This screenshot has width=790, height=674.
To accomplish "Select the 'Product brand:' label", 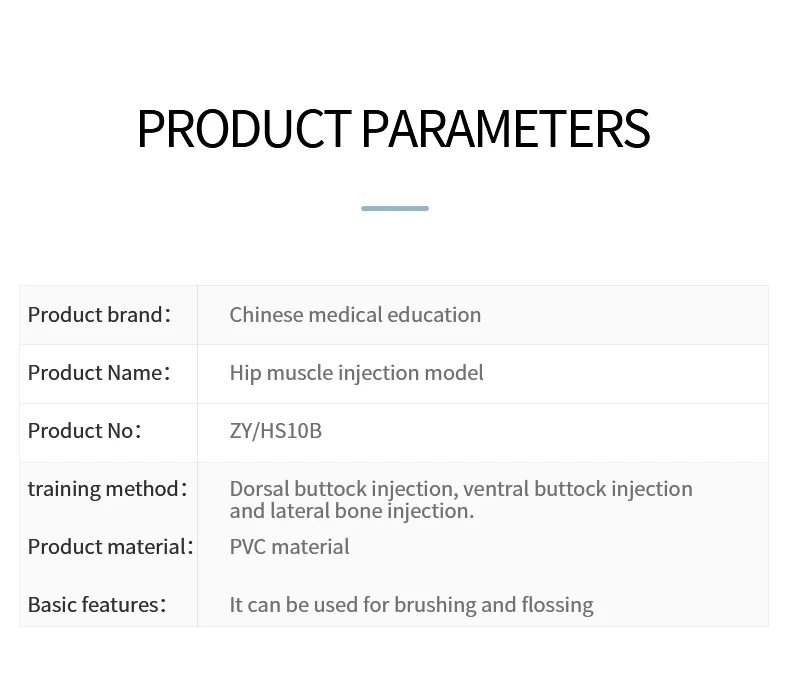I will [x=99, y=315].
